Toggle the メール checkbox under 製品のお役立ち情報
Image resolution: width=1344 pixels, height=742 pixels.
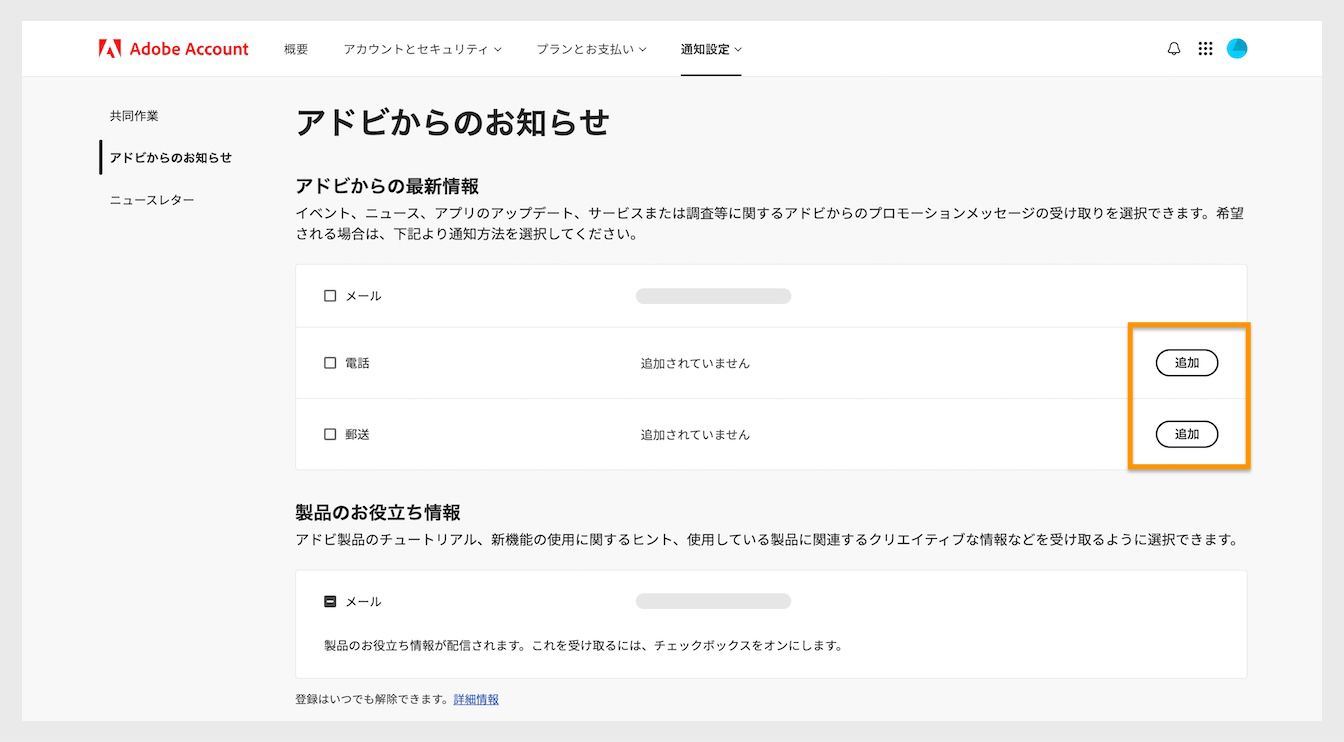330,602
